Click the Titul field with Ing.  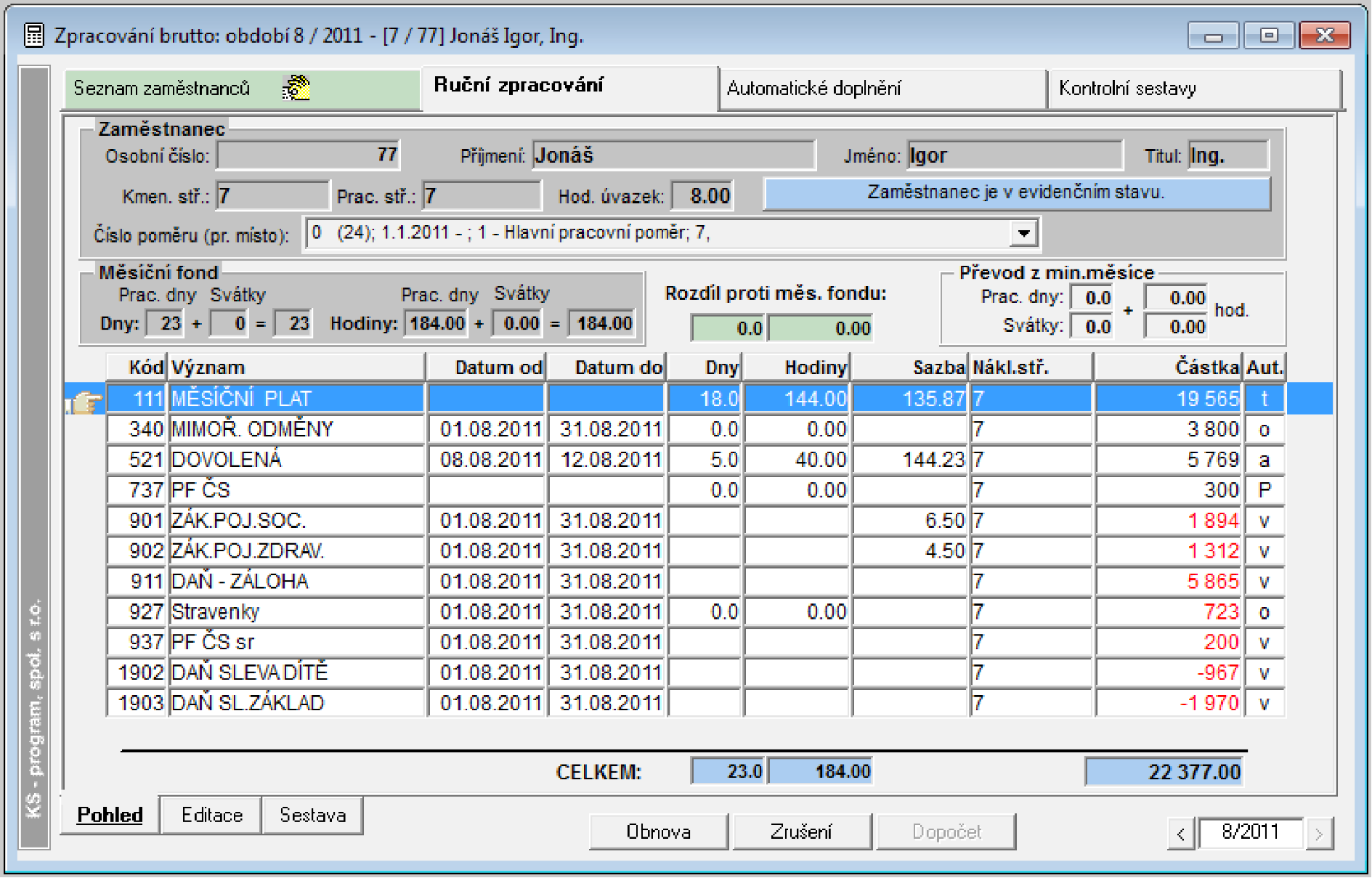(x=1228, y=155)
